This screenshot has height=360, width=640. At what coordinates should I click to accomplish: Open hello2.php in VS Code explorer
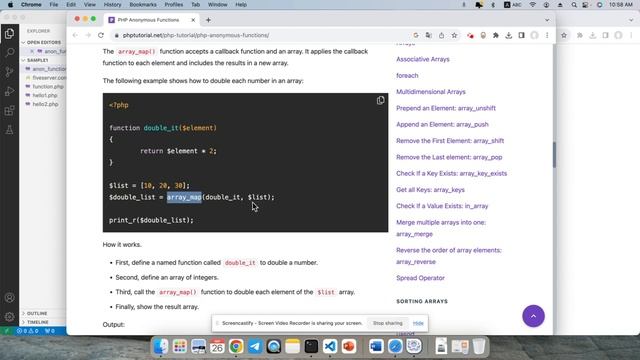pos(45,104)
